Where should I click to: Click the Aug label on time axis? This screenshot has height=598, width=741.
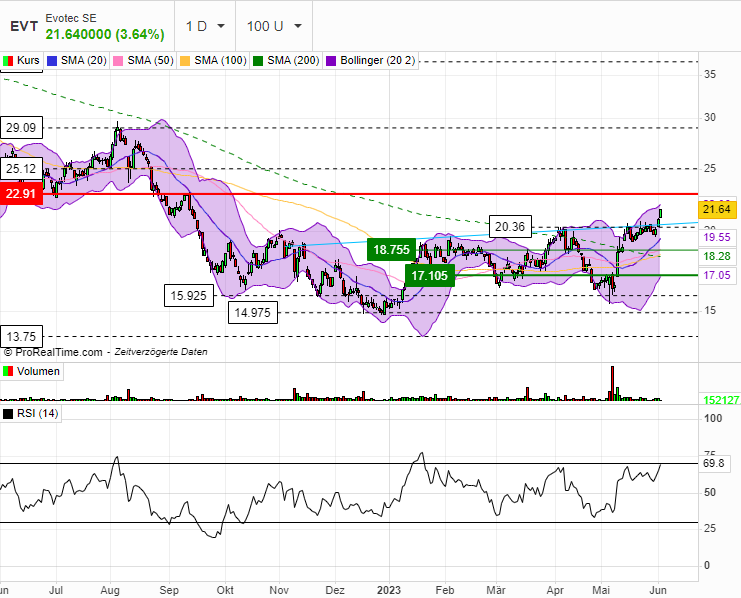[x=110, y=590]
